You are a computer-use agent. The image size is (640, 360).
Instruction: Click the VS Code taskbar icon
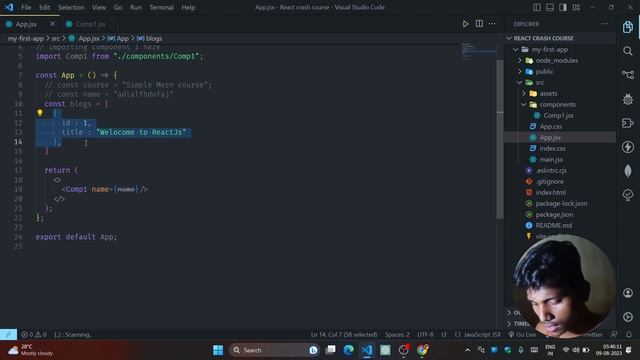click(x=367, y=350)
